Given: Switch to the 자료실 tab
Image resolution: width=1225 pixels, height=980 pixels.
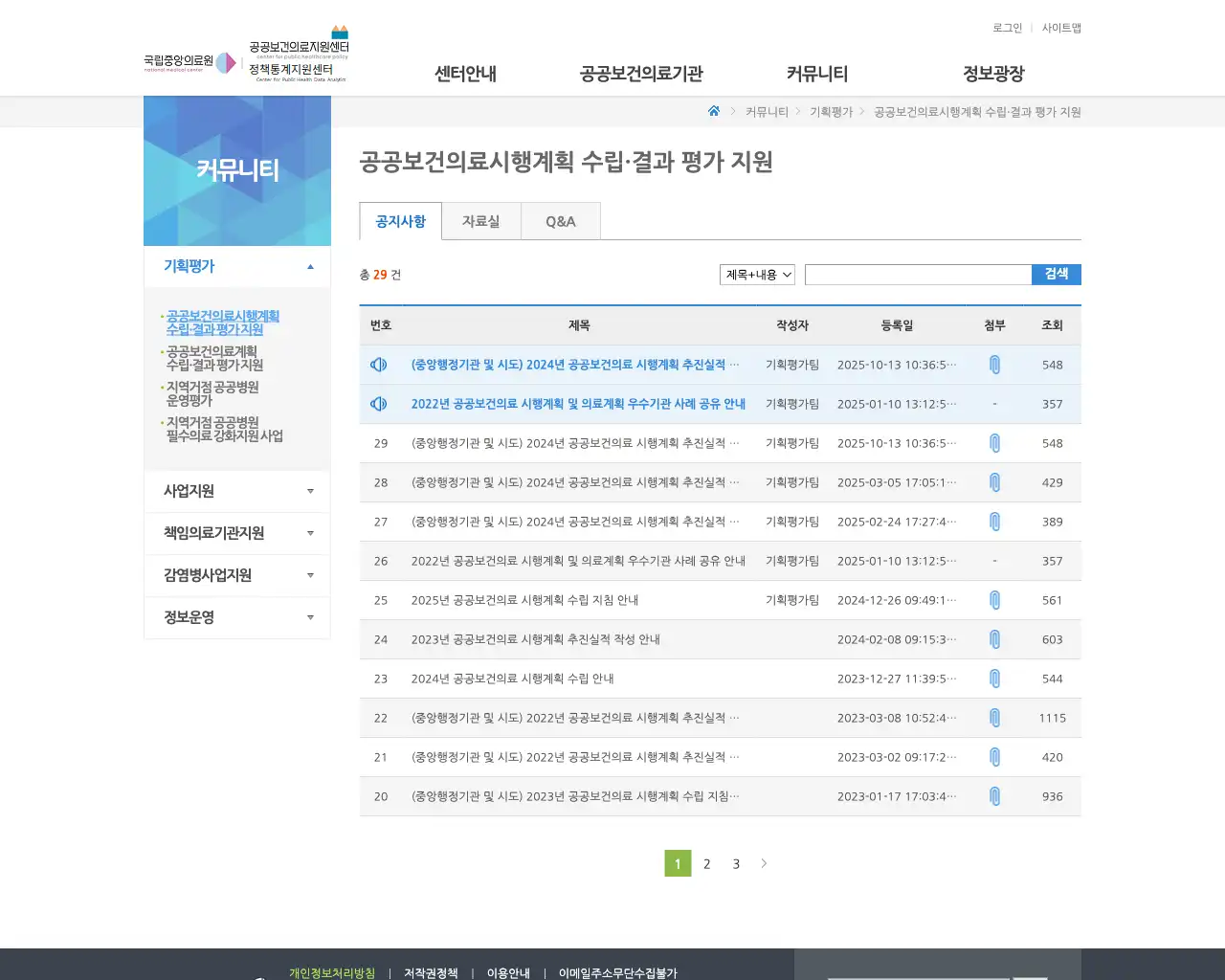Looking at the screenshot, I should pyautogui.click(x=481, y=221).
